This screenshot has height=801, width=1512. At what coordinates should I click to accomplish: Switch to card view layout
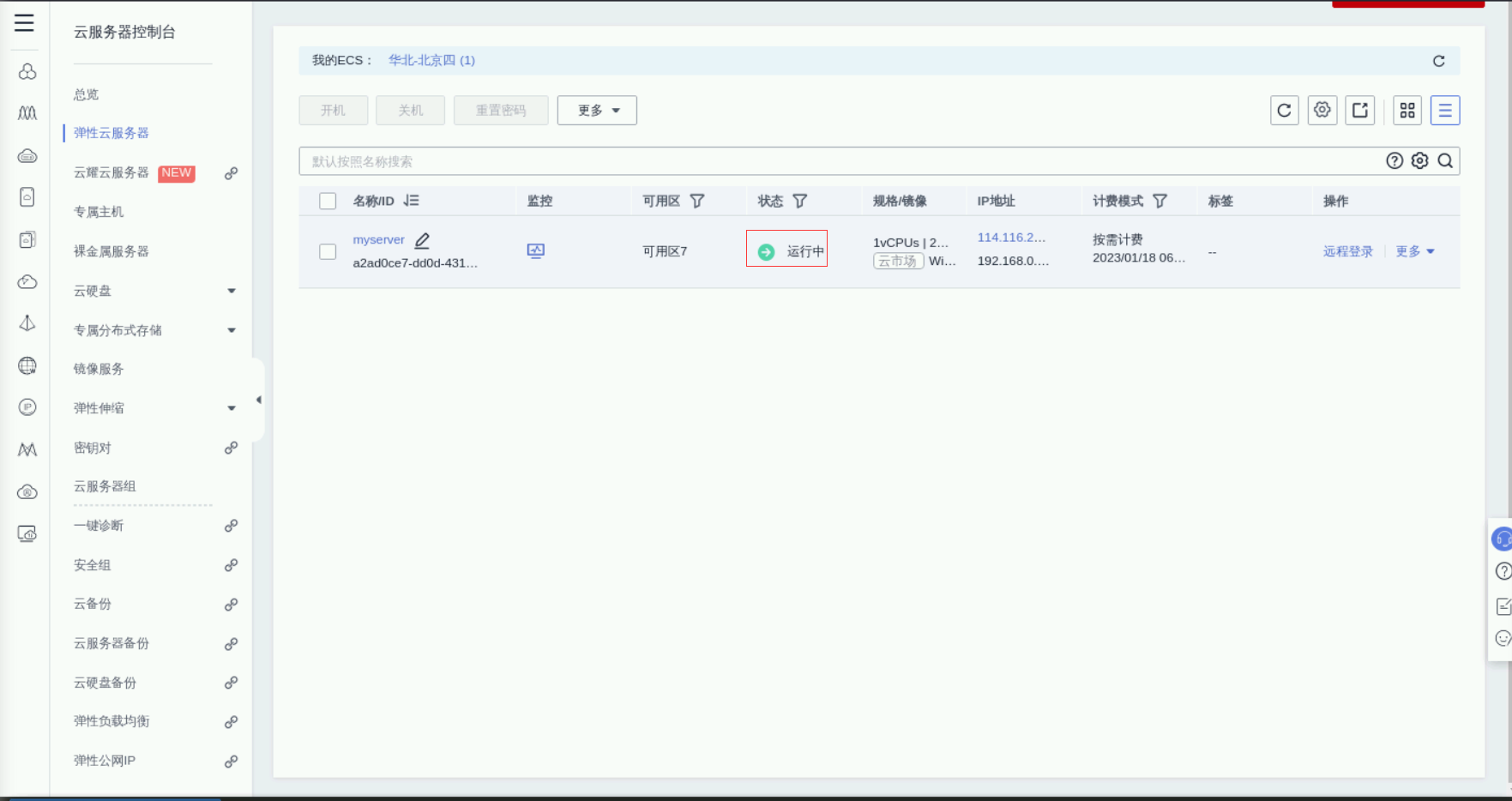coord(1407,111)
